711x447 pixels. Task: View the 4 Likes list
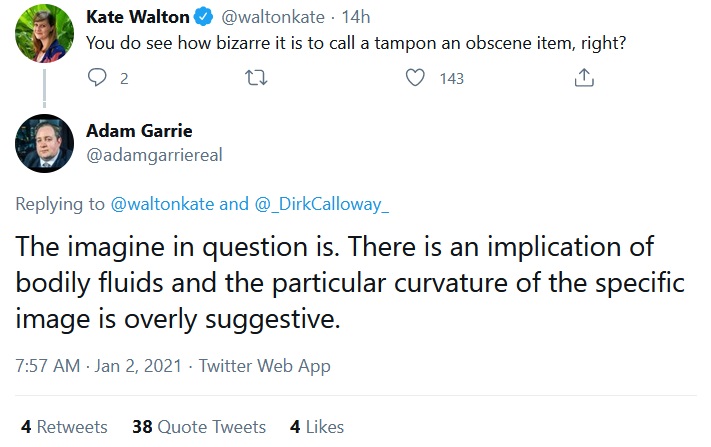click(x=316, y=426)
